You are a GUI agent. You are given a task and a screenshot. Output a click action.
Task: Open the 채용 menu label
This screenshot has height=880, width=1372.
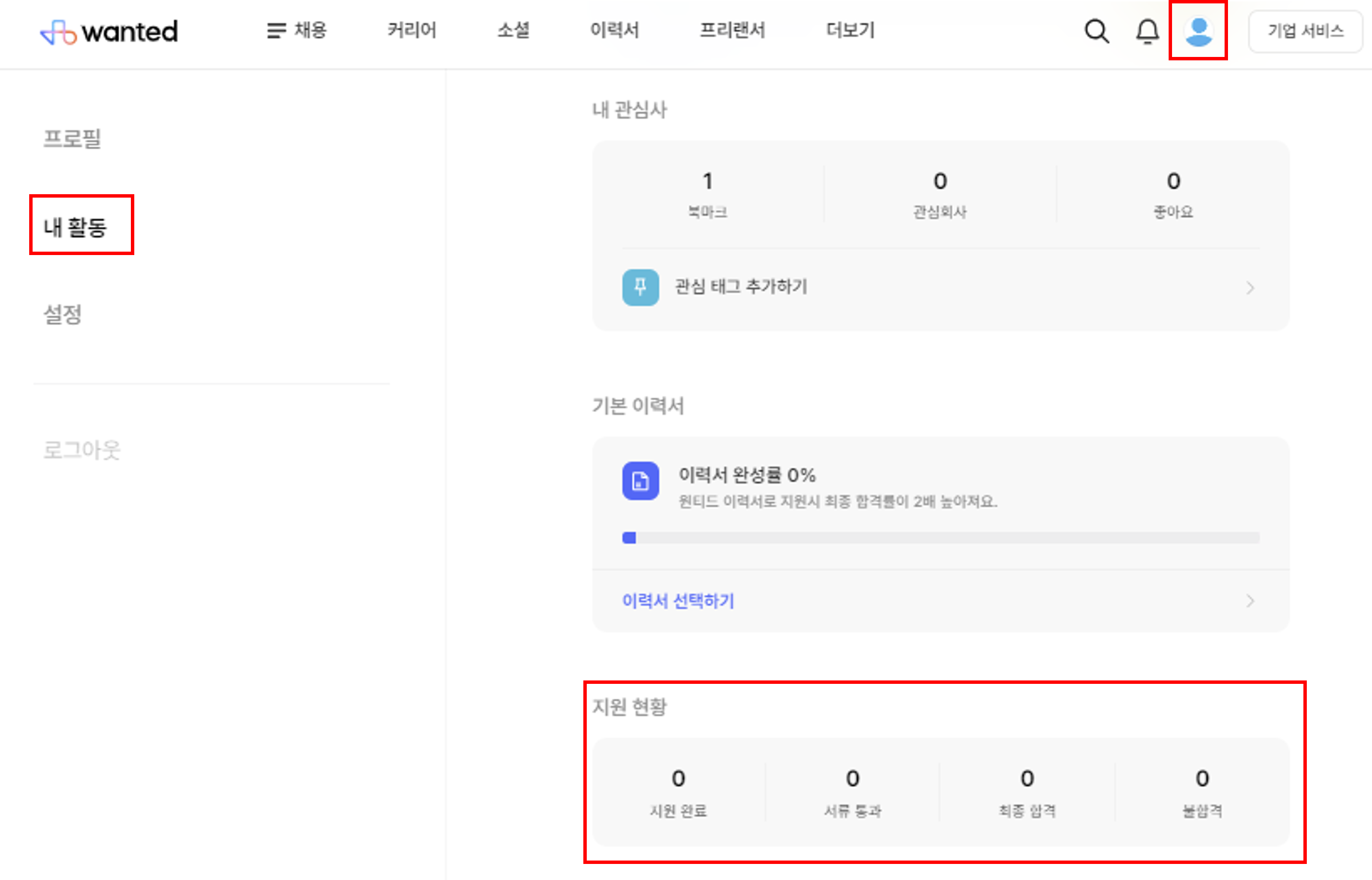310,30
